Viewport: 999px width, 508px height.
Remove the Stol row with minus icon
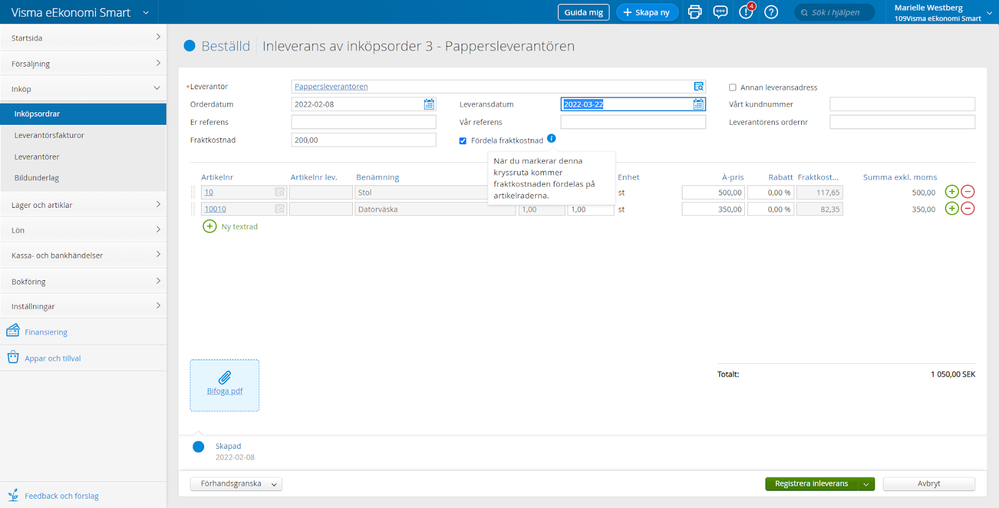[967, 192]
